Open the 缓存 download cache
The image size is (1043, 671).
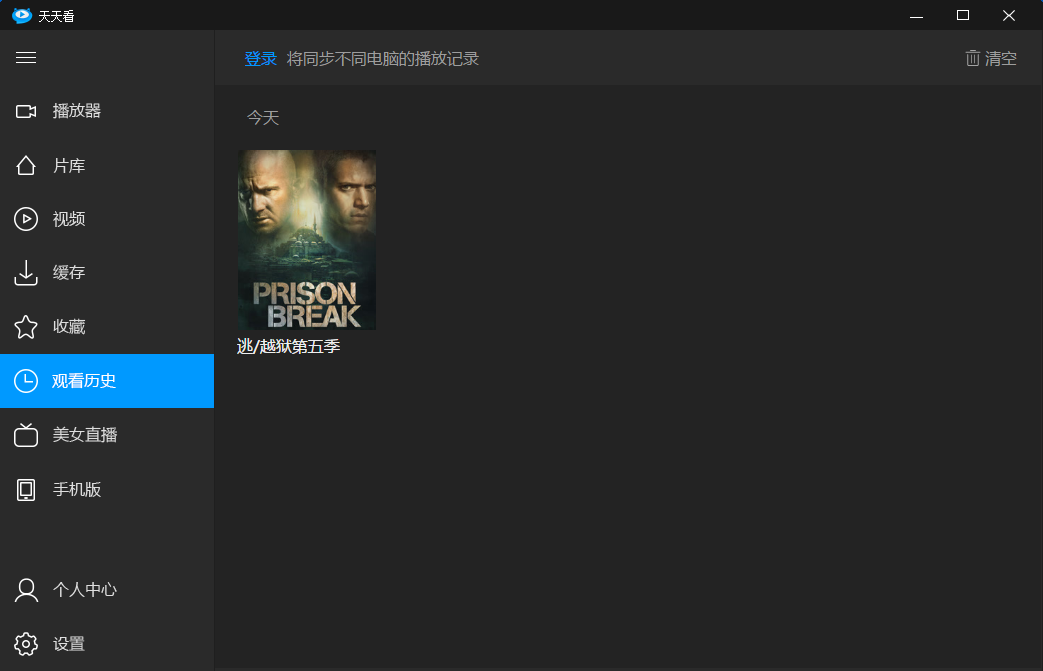tap(70, 273)
